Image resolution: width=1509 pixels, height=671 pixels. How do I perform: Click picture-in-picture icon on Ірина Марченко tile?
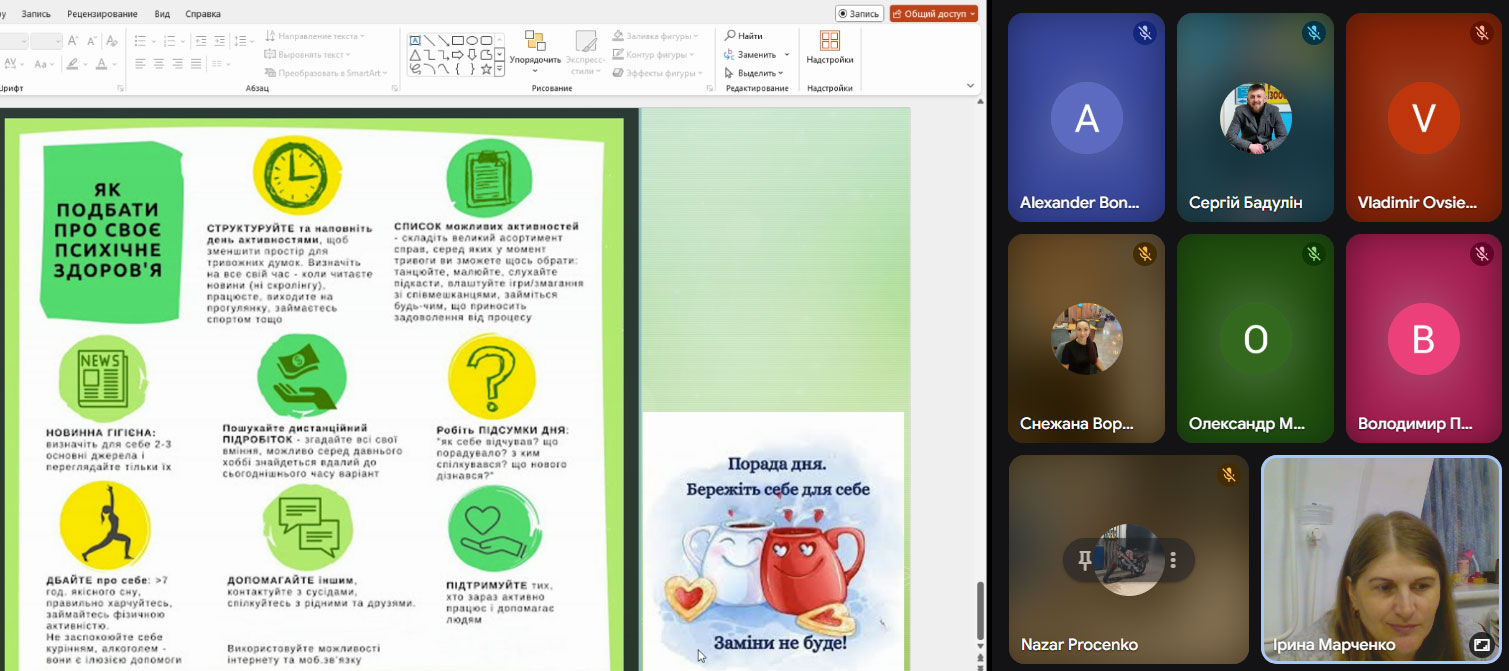click(1481, 645)
